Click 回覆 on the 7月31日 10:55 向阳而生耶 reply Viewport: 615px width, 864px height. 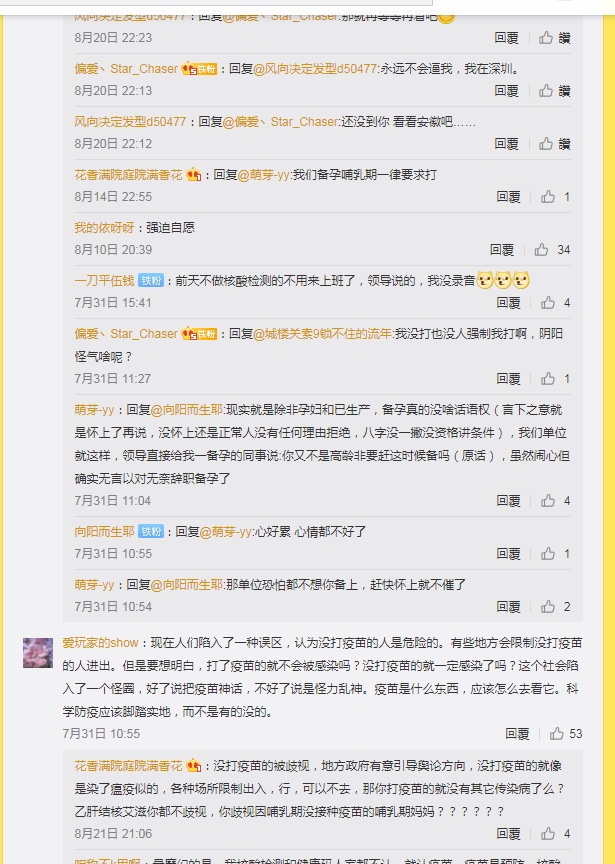(508, 554)
